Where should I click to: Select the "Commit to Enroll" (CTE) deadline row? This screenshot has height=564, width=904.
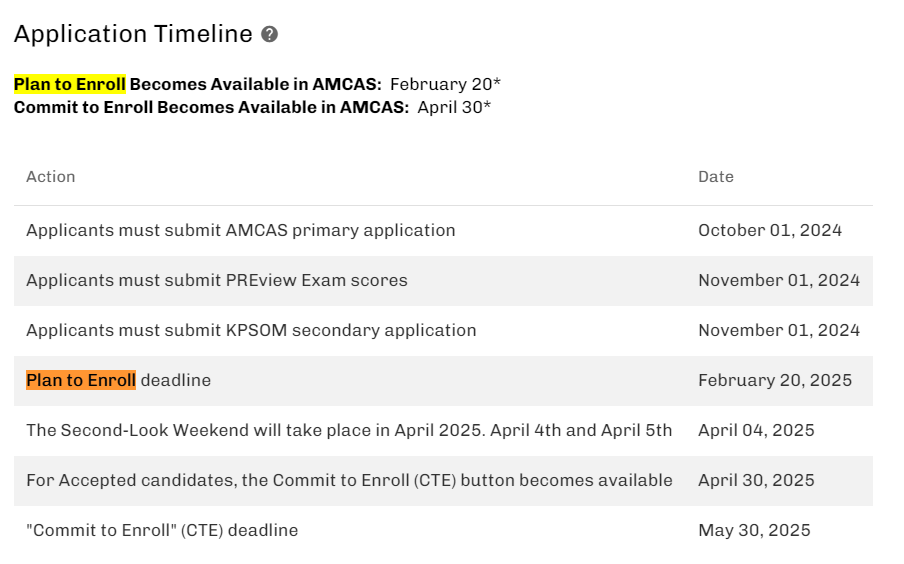point(443,531)
